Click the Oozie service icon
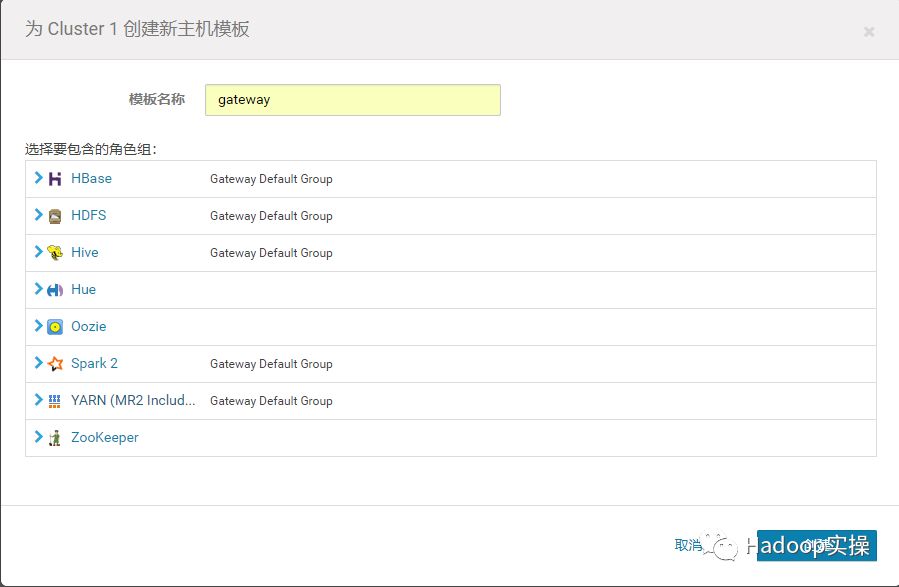The image size is (899, 587). pyautogui.click(x=55, y=327)
